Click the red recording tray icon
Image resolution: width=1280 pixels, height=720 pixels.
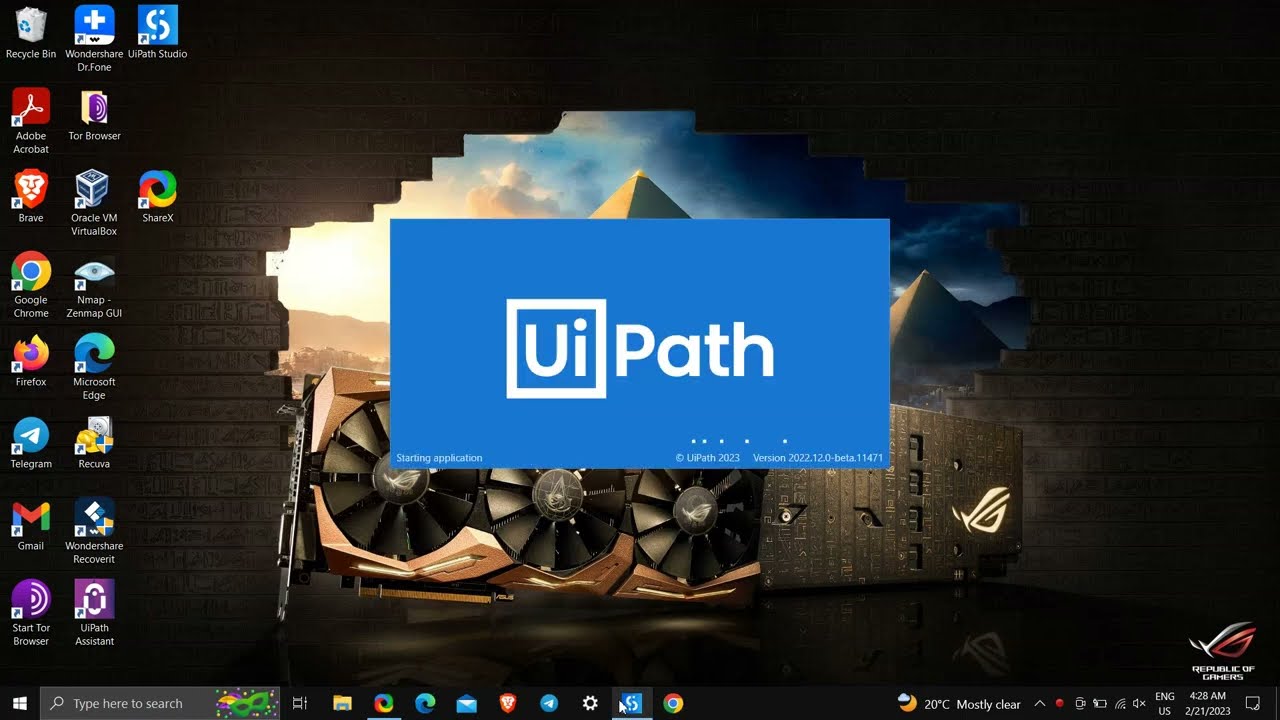1060,704
